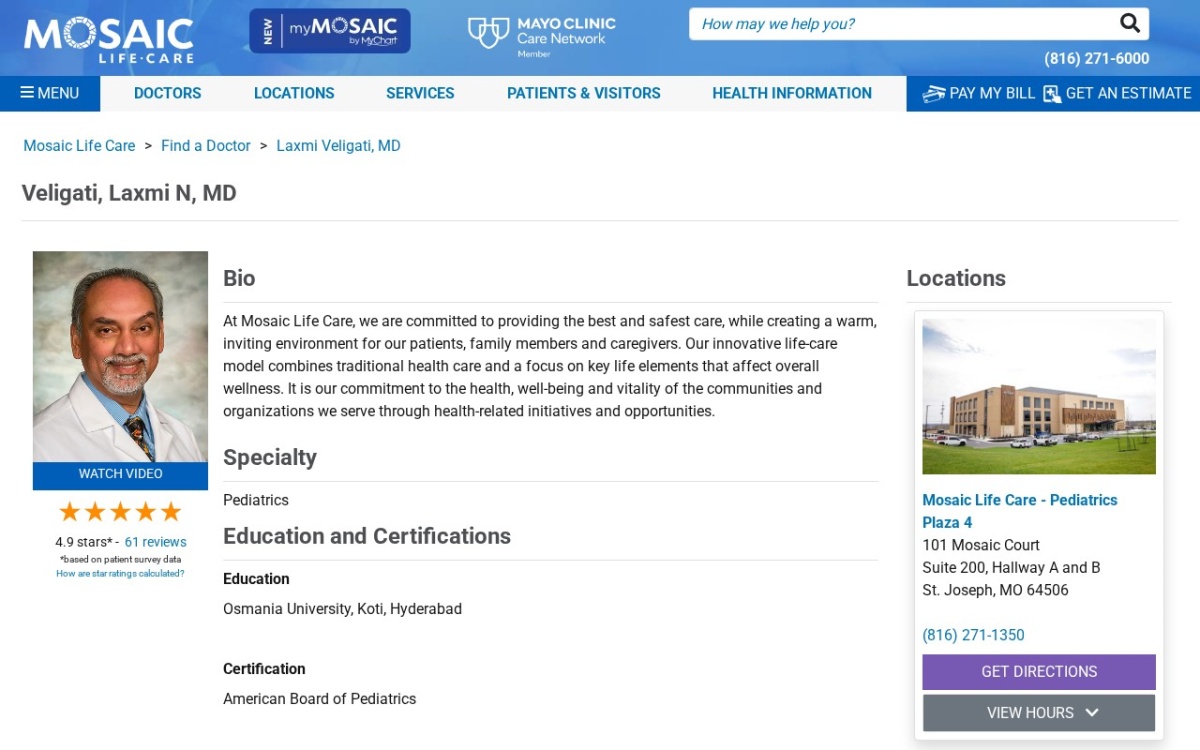Open the Doctors nav menu
The height and width of the screenshot is (750, 1200).
coord(168,93)
